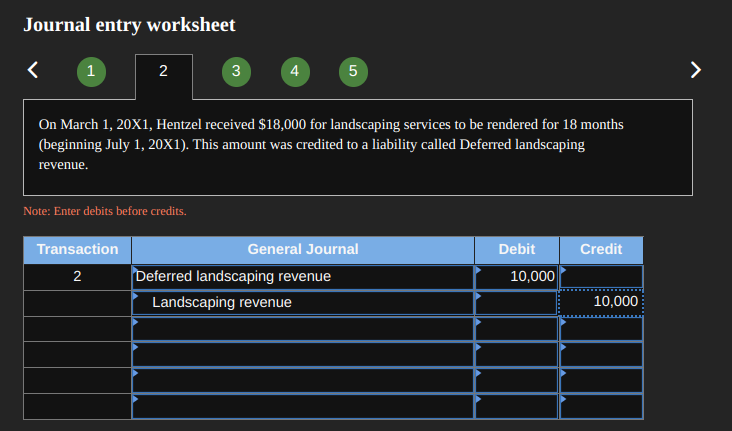Open journal entry 1 tab
This screenshot has width=732, height=431.
(x=91, y=71)
